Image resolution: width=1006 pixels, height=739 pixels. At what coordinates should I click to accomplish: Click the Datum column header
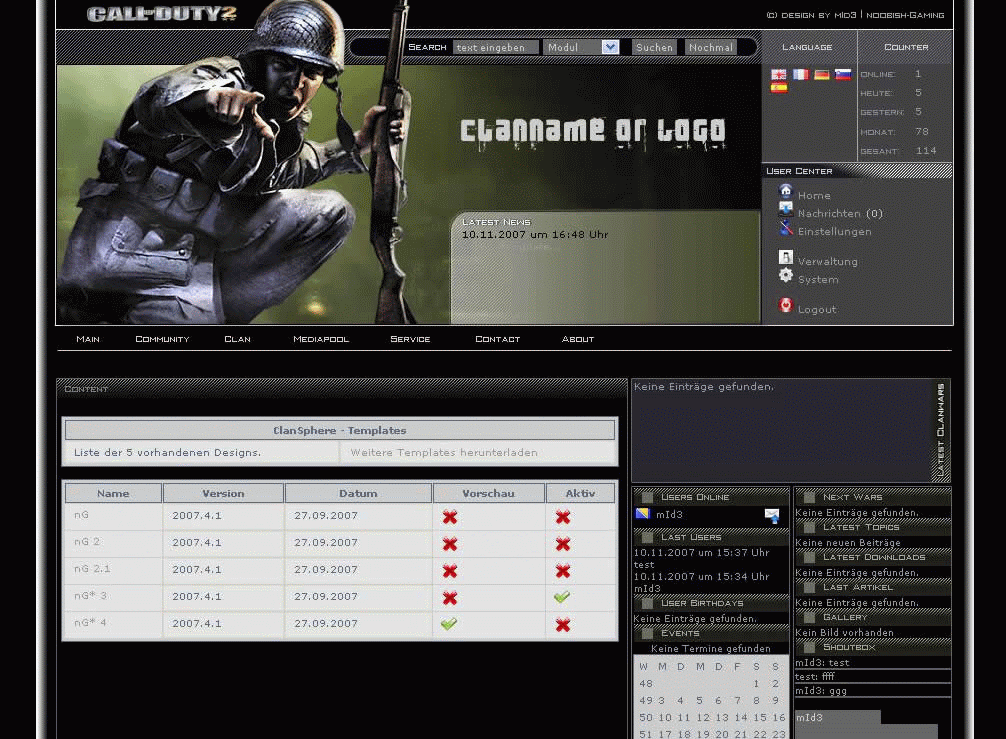(358, 493)
